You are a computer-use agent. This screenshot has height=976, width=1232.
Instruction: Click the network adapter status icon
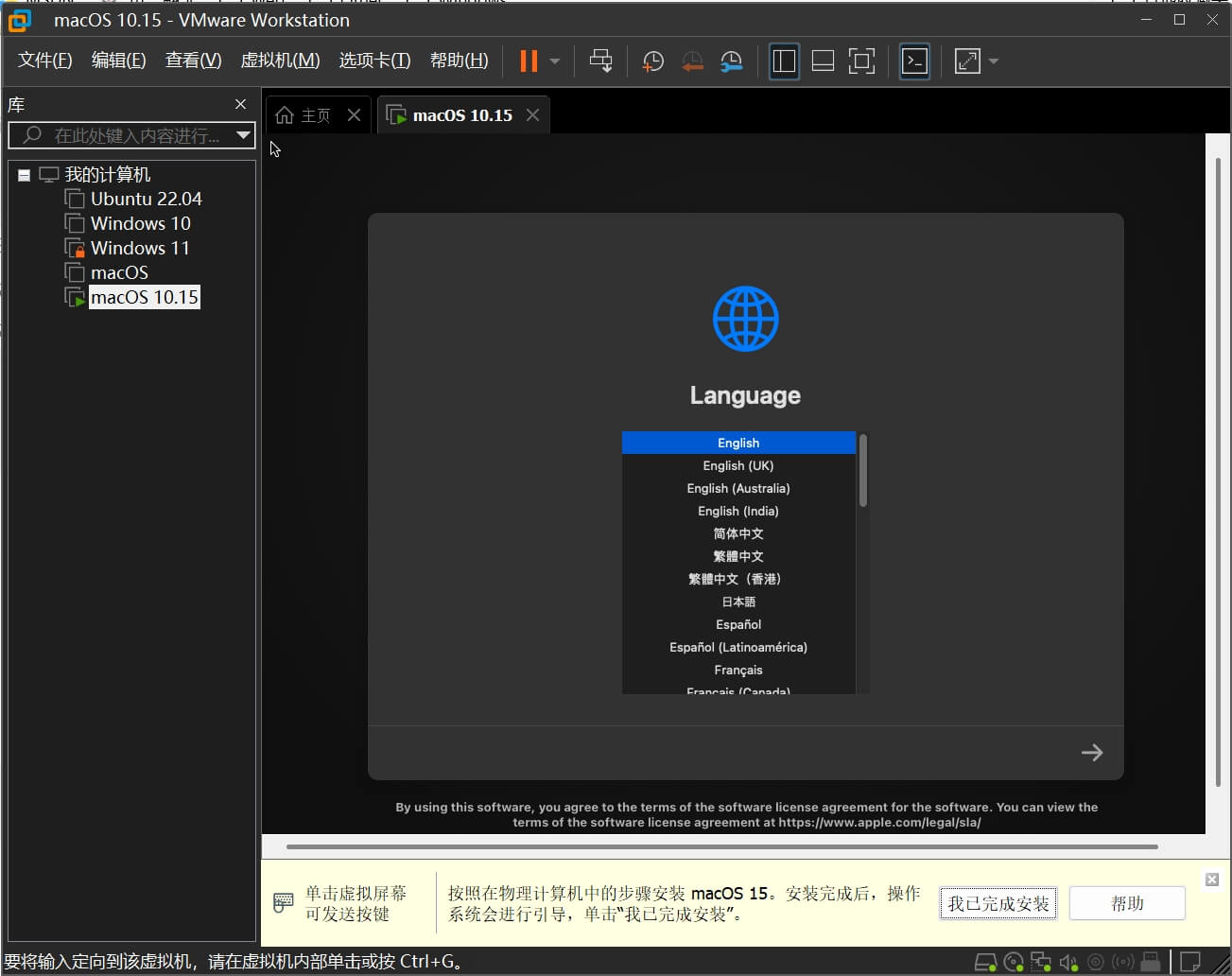pos(1041,963)
